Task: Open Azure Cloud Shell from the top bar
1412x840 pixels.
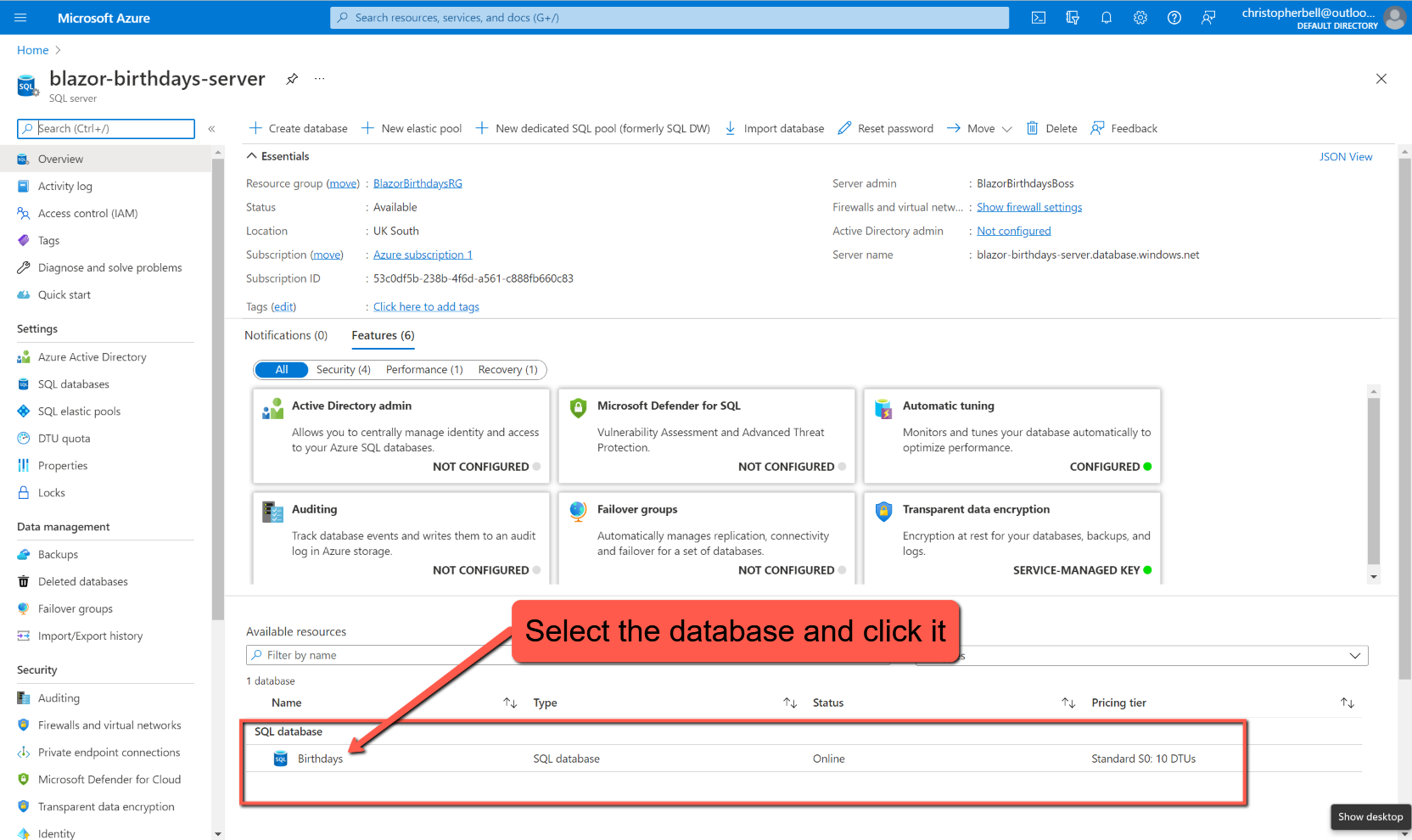Action: click(1038, 17)
